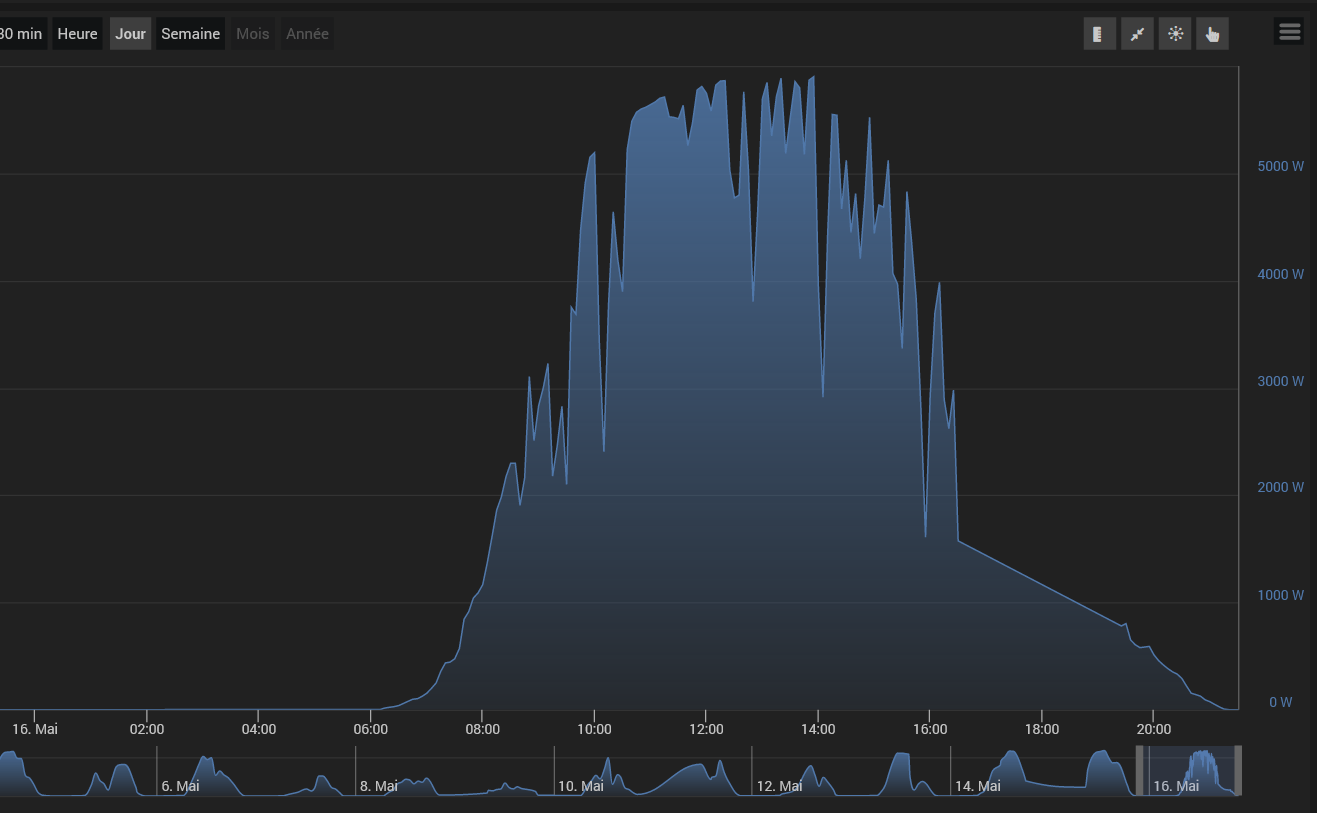The height and width of the screenshot is (813, 1317).
Task: Click the 18:00 time axis label
Action: 1043,729
